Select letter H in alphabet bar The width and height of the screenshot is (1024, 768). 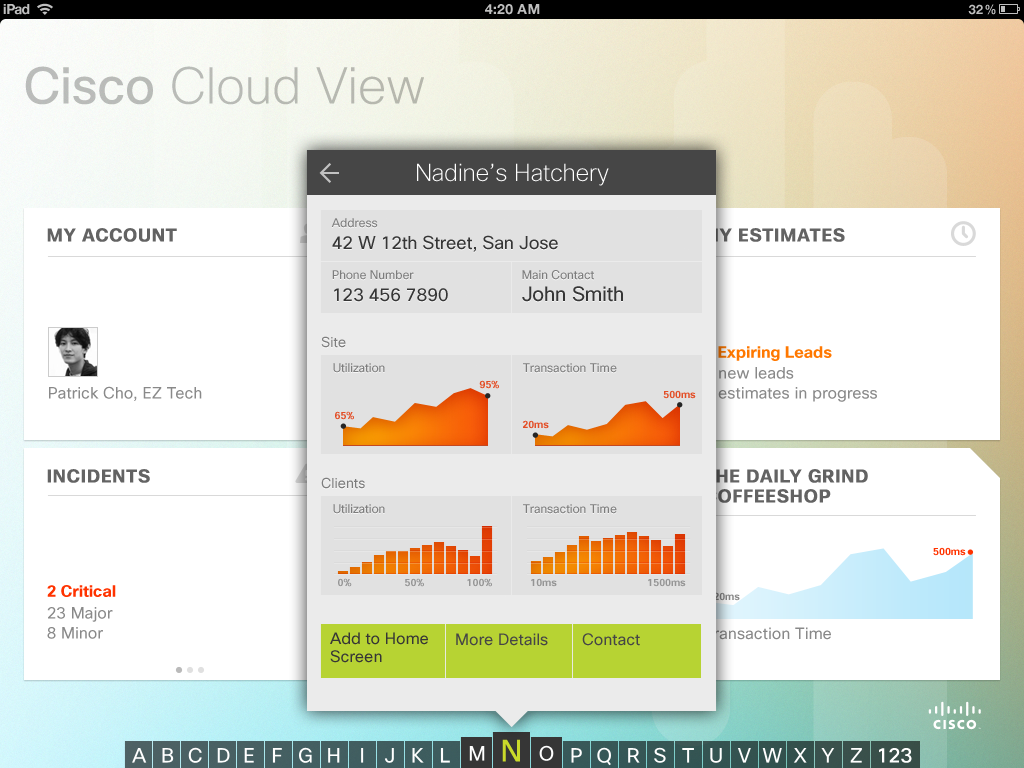[334, 756]
